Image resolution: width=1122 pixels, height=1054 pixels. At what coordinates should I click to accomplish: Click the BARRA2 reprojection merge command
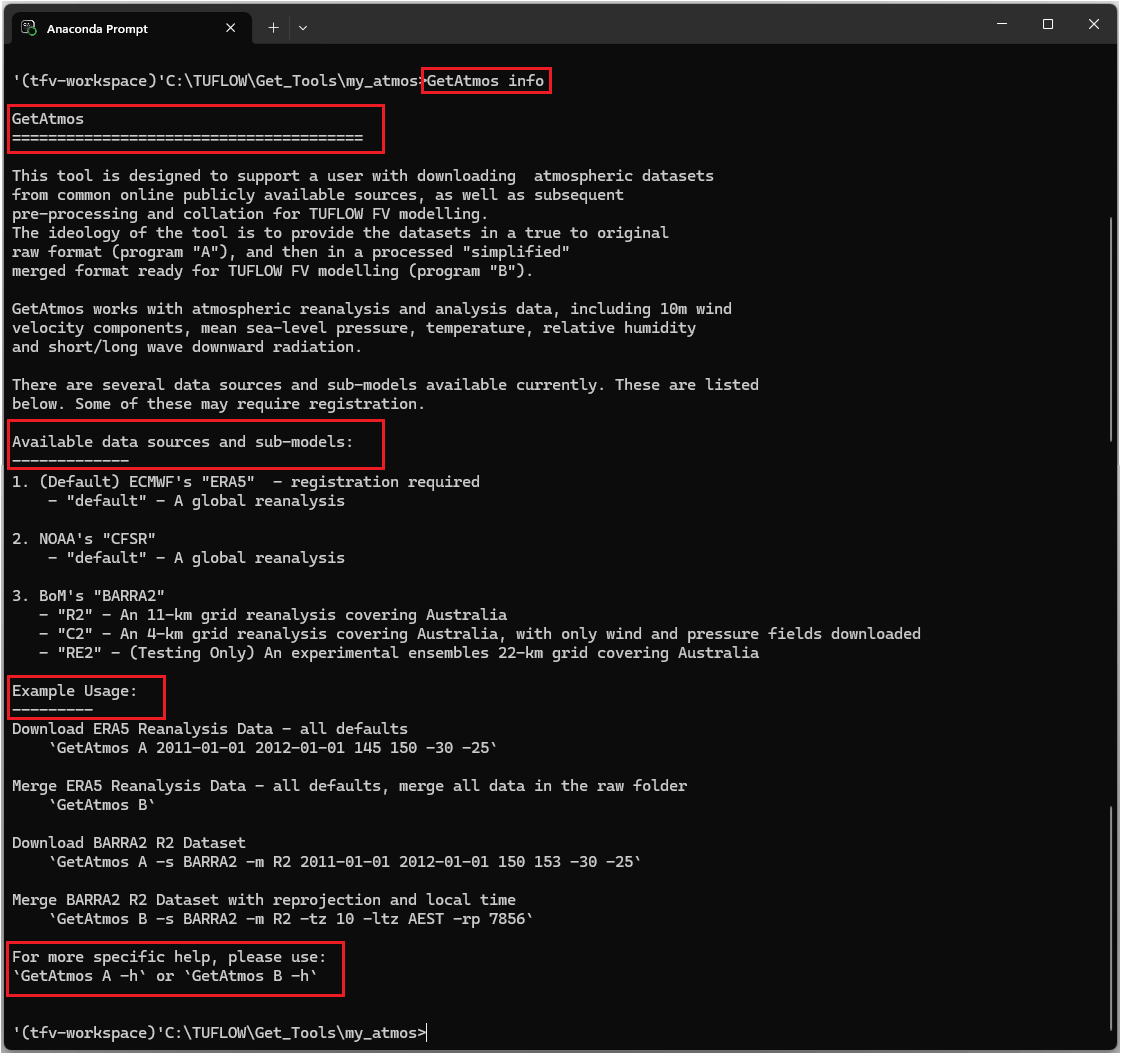tap(290, 919)
